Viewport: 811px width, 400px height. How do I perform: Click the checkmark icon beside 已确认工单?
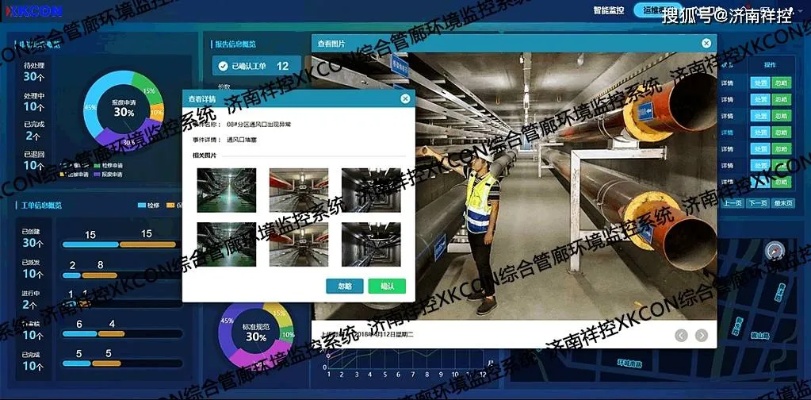tap(223, 66)
